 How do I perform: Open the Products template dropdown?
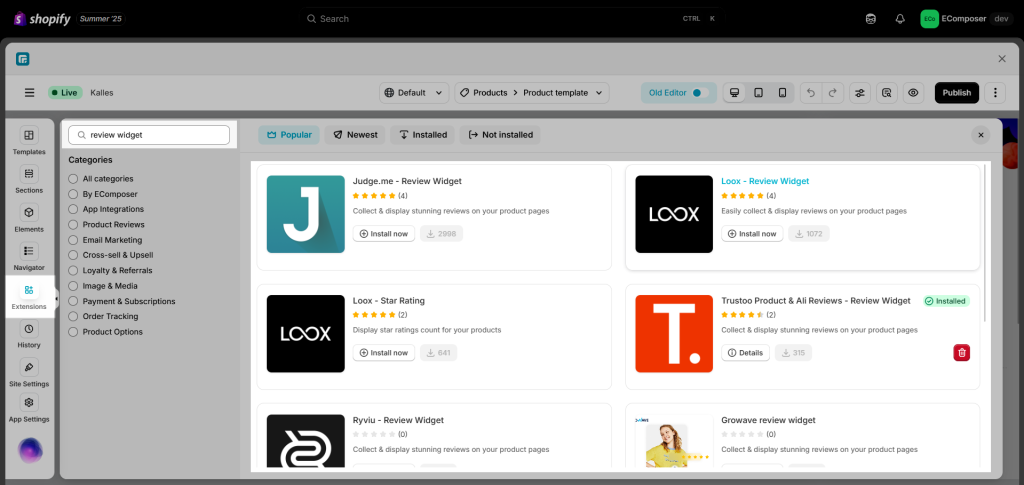point(532,93)
